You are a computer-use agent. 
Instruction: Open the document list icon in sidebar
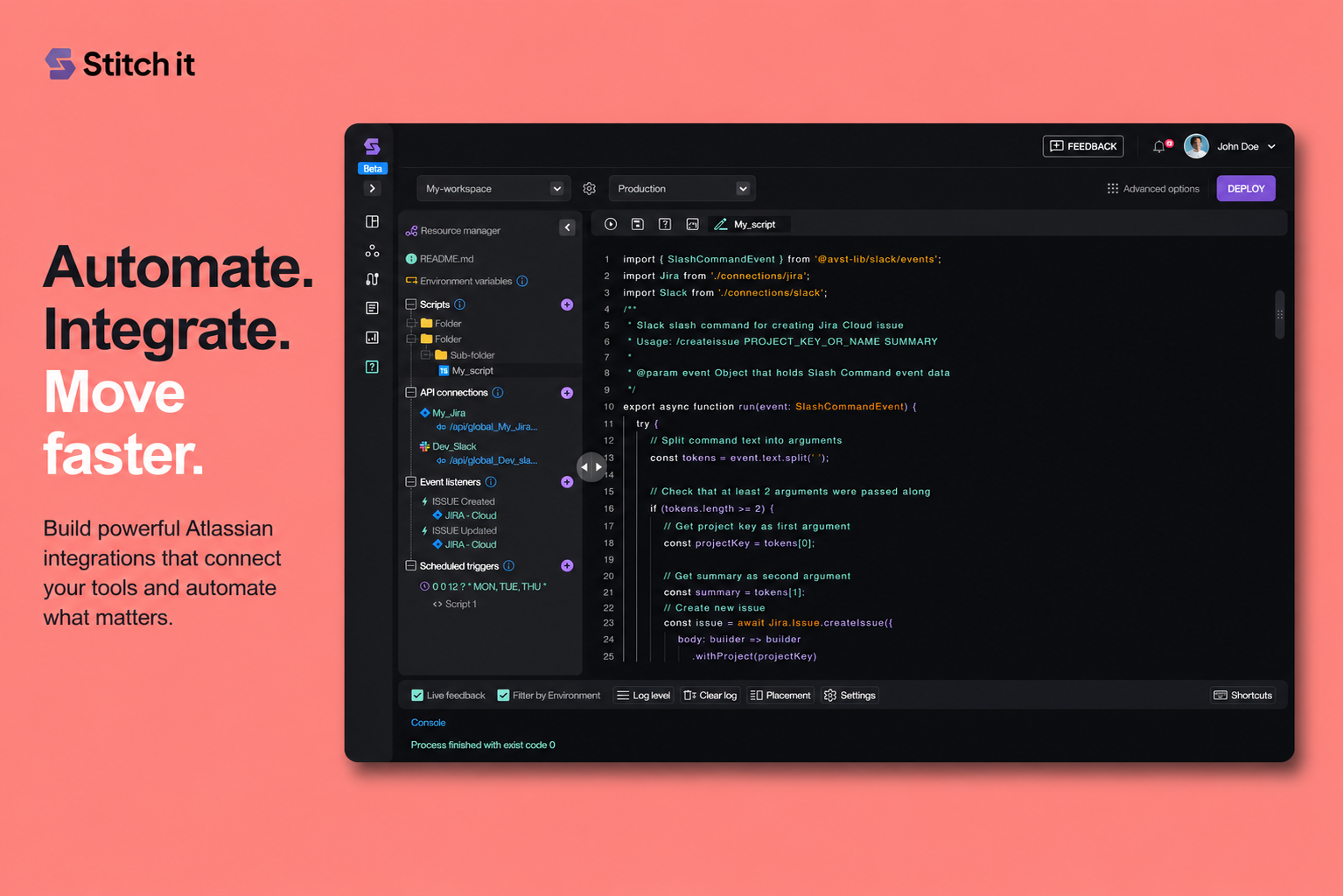click(372, 308)
